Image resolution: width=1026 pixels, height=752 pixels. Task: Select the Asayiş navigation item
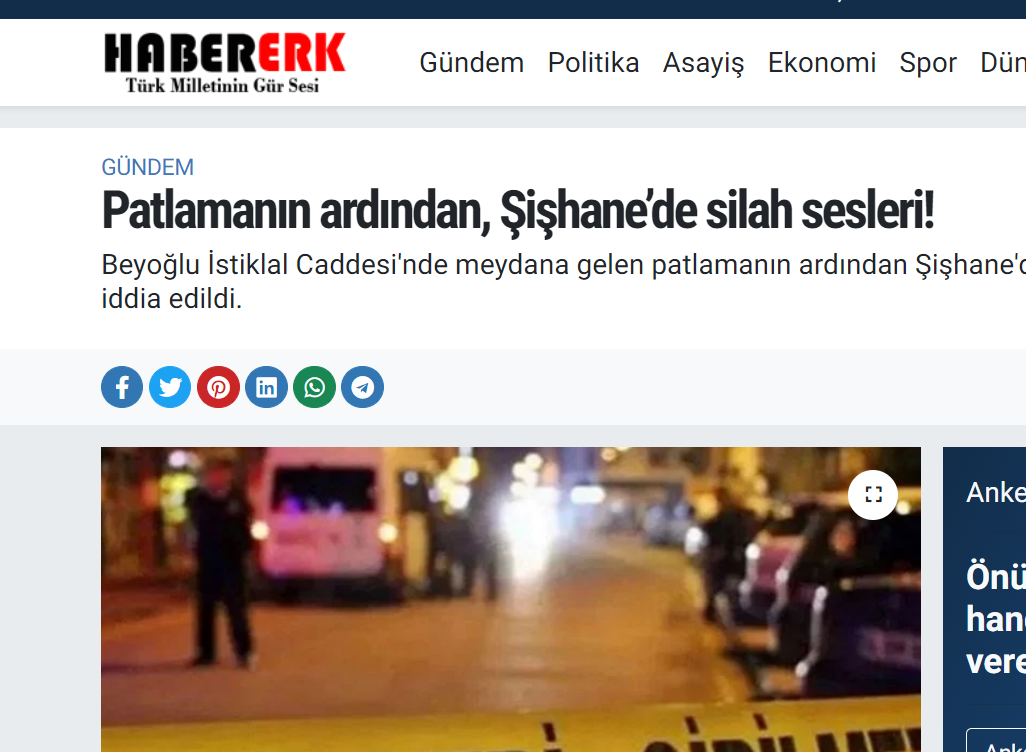(703, 63)
